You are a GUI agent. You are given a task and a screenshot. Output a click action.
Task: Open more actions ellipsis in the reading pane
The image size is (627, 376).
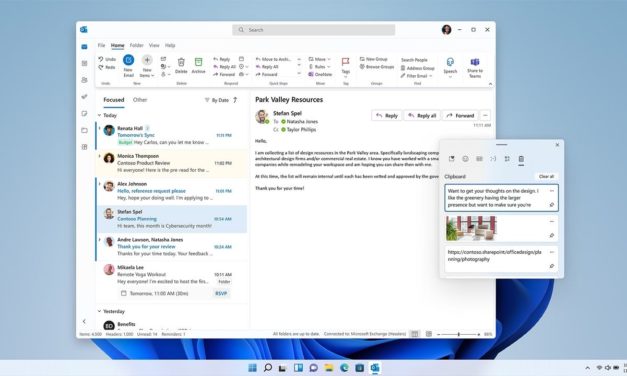pyautogui.click(x=485, y=116)
